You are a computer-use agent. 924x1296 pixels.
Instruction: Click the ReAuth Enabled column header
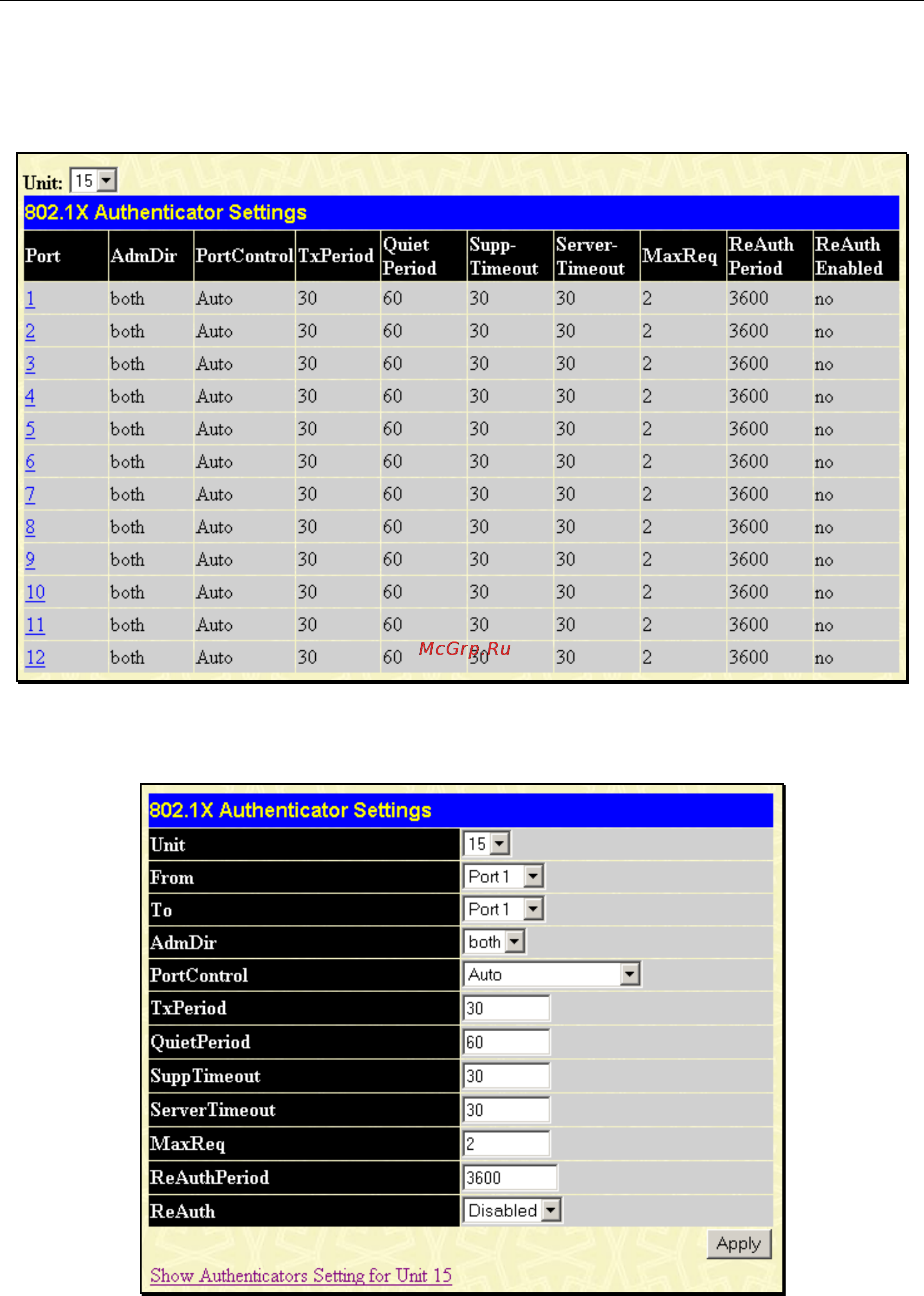[856, 255]
